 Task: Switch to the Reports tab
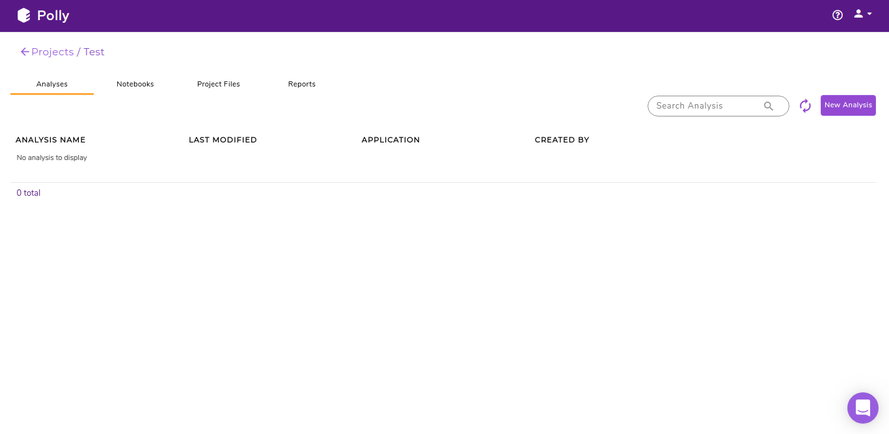(x=302, y=84)
